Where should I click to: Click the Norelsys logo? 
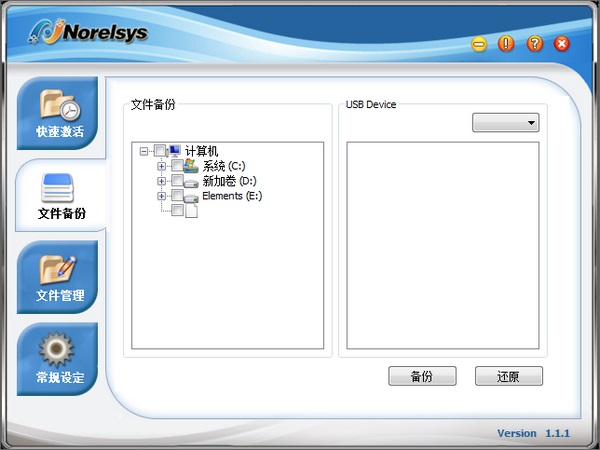89,32
